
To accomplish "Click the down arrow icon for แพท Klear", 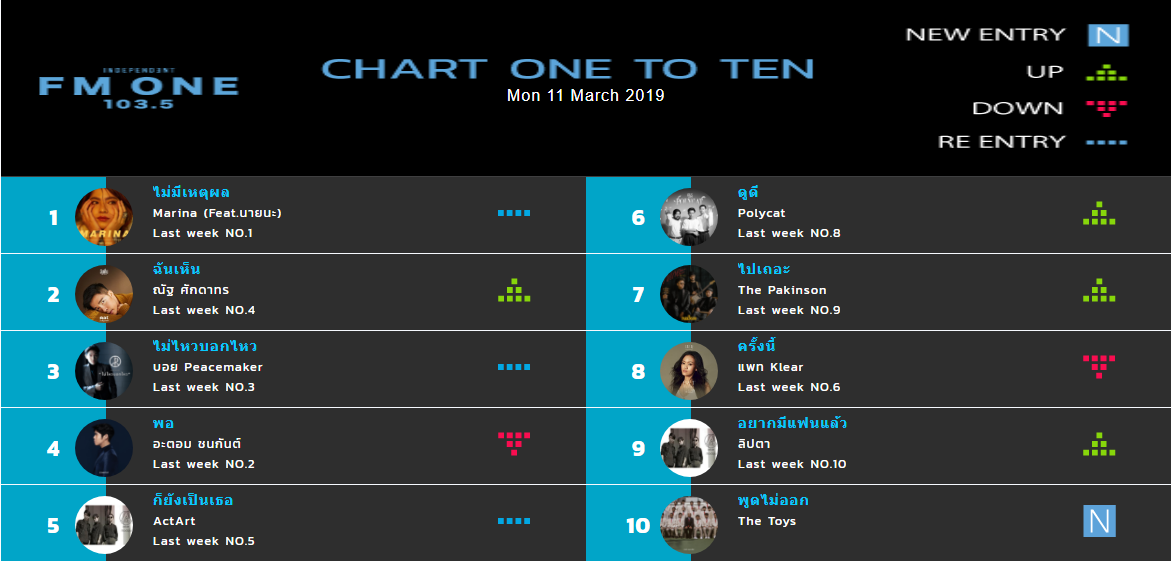I will coord(1099,367).
